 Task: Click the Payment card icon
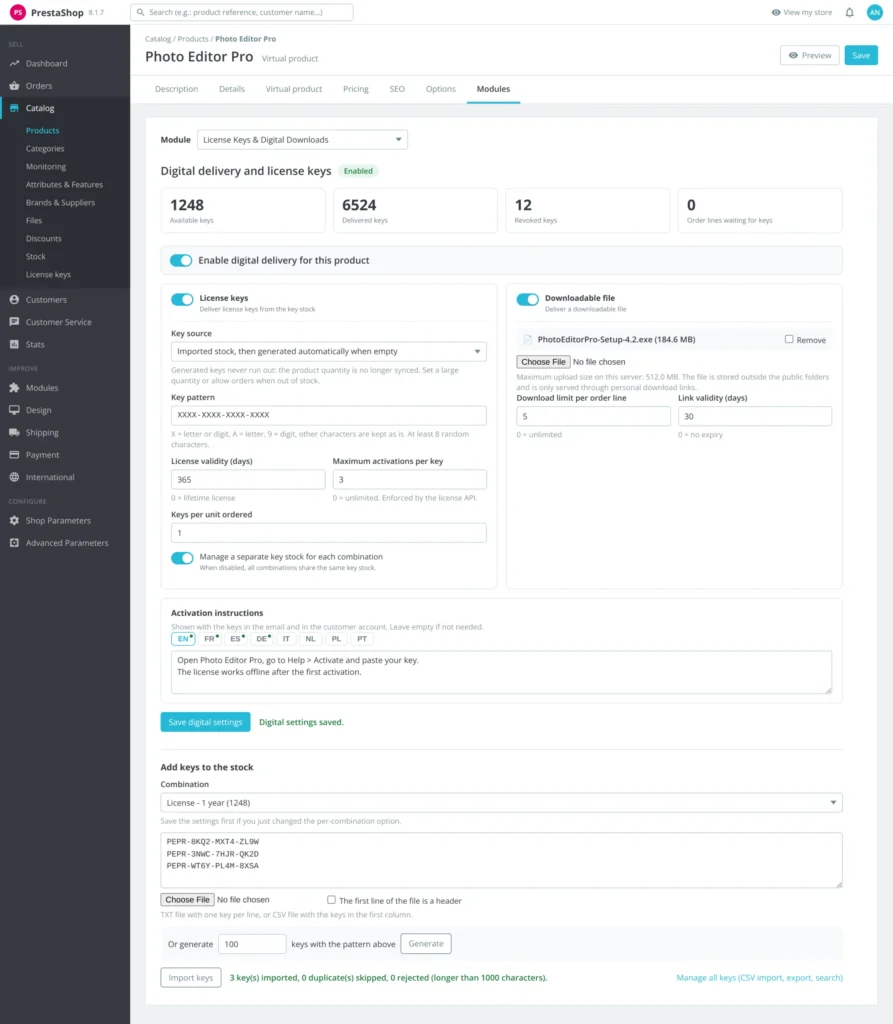pyautogui.click(x=14, y=455)
